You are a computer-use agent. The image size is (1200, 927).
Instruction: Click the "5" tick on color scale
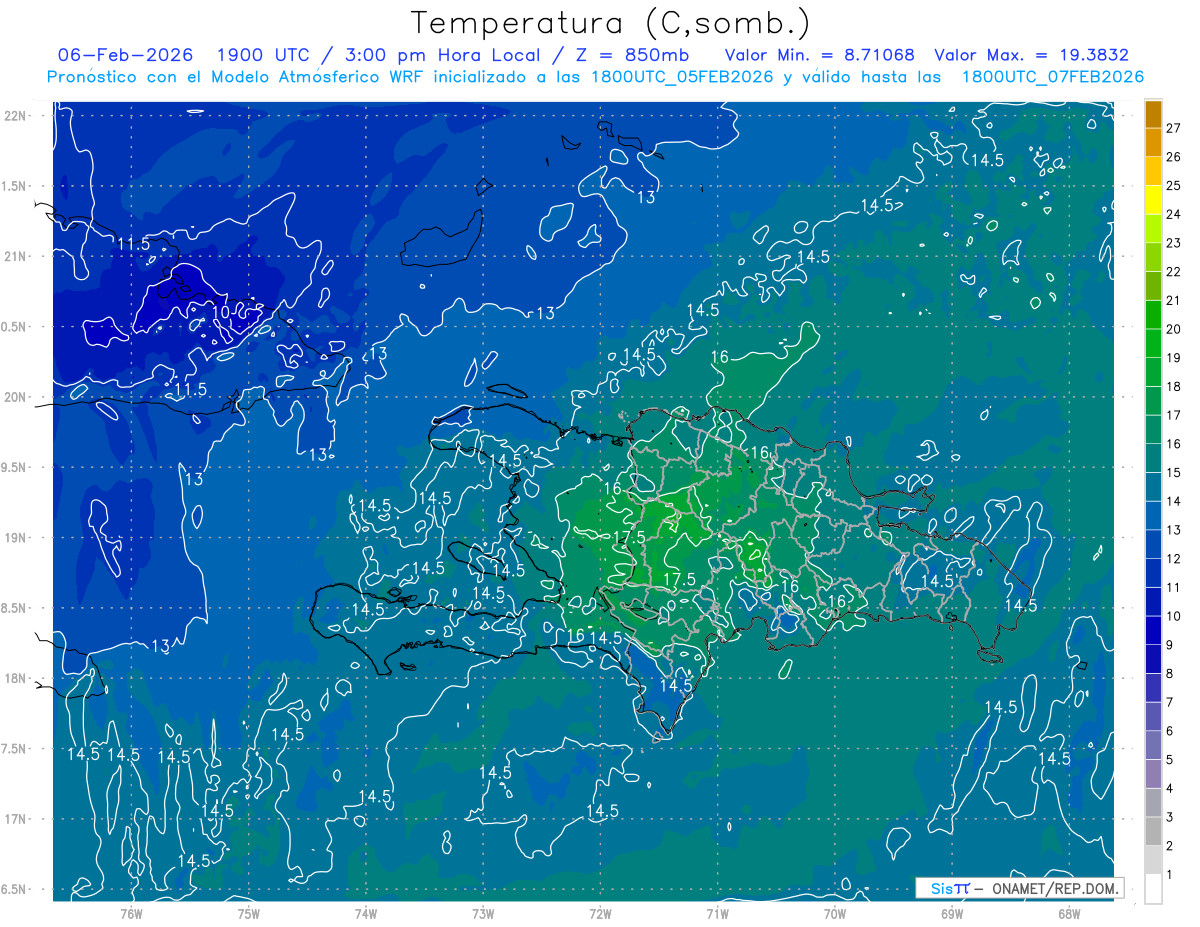tap(1170, 760)
